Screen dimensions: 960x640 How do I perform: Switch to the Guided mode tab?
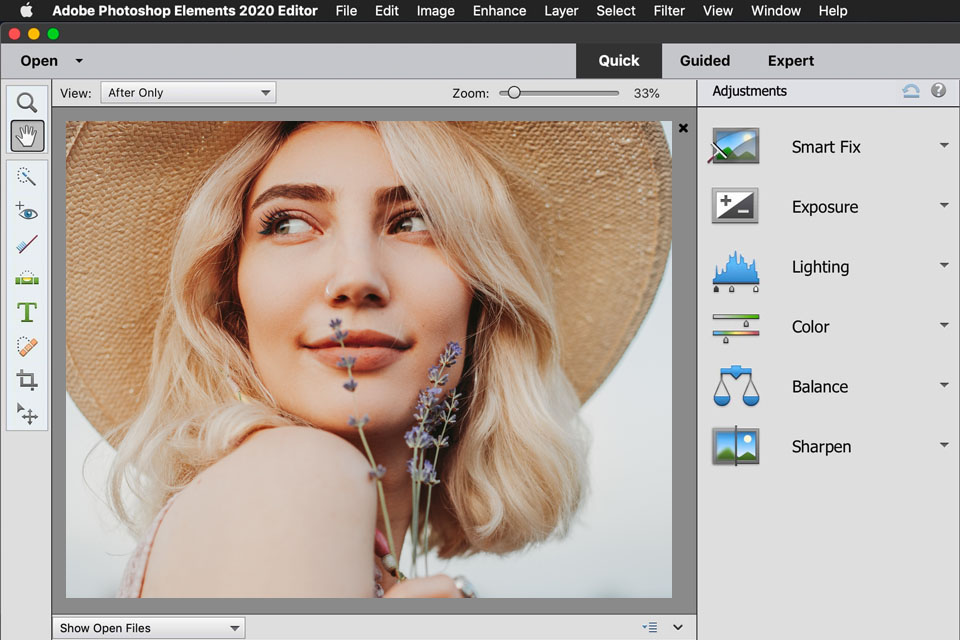pyautogui.click(x=705, y=61)
